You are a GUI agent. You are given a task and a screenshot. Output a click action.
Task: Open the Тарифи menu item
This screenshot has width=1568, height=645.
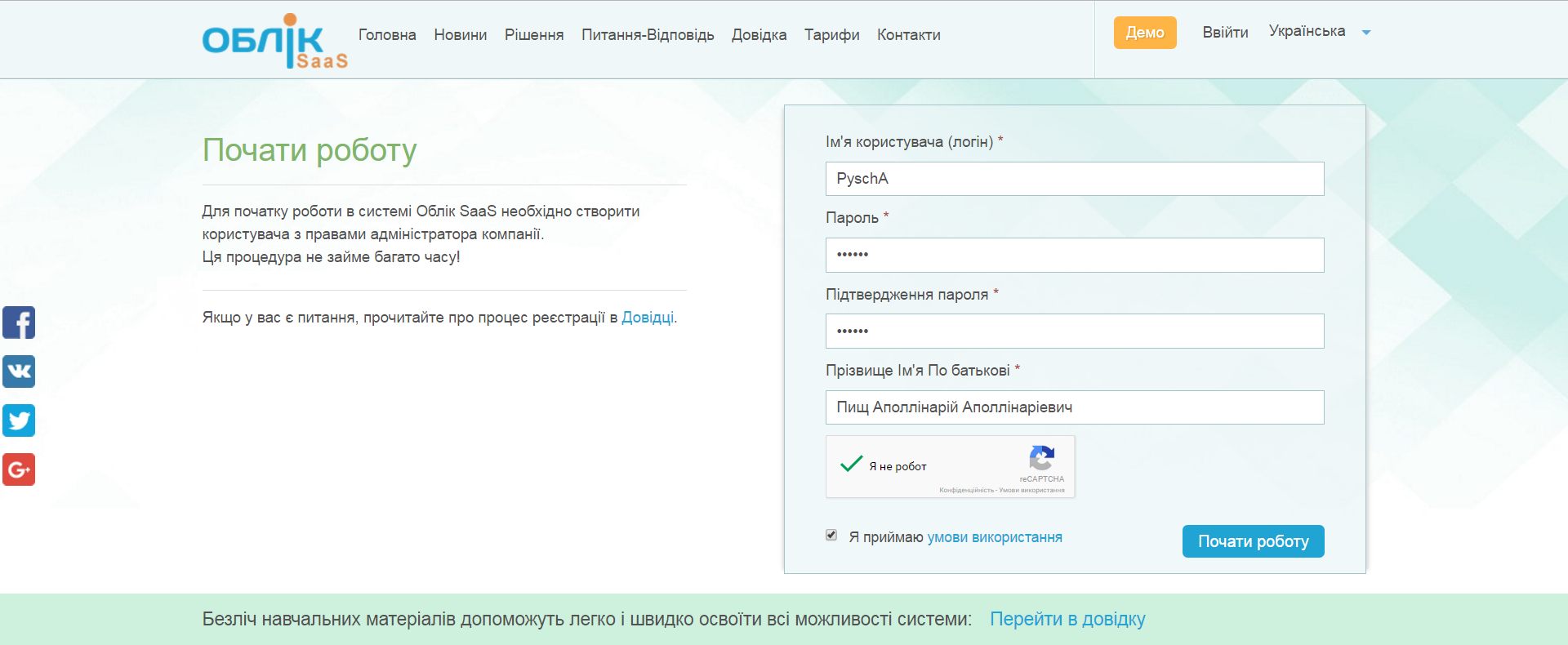tap(831, 35)
